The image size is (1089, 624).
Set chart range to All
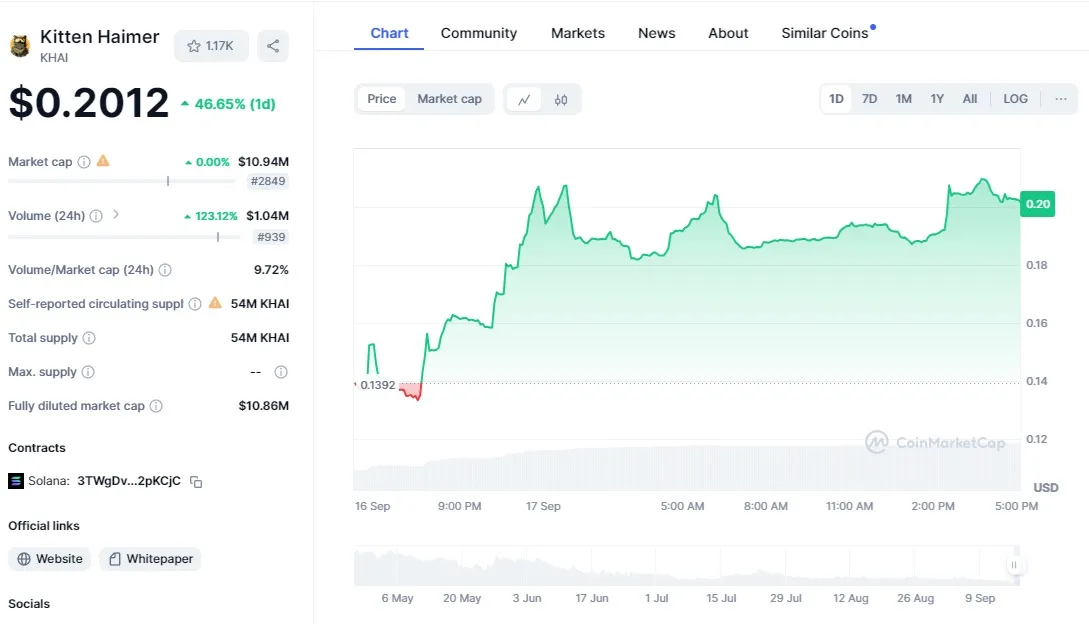[970, 99]
